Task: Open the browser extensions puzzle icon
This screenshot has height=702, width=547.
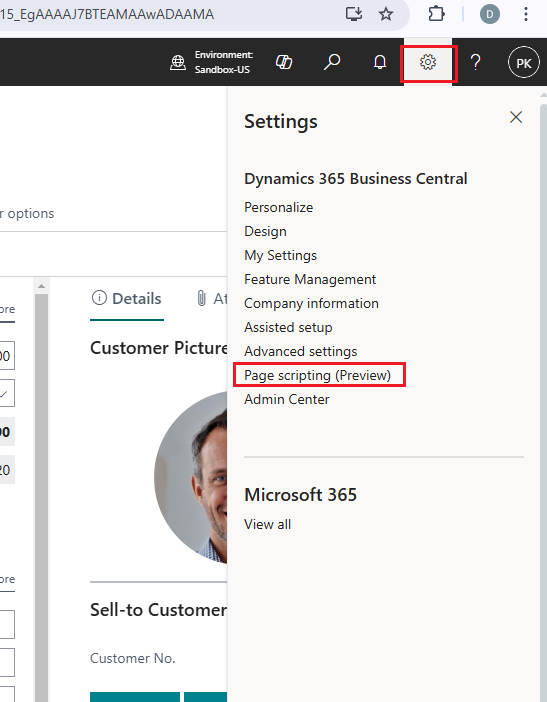Action: pyautogui.click(x=436, y=14)
